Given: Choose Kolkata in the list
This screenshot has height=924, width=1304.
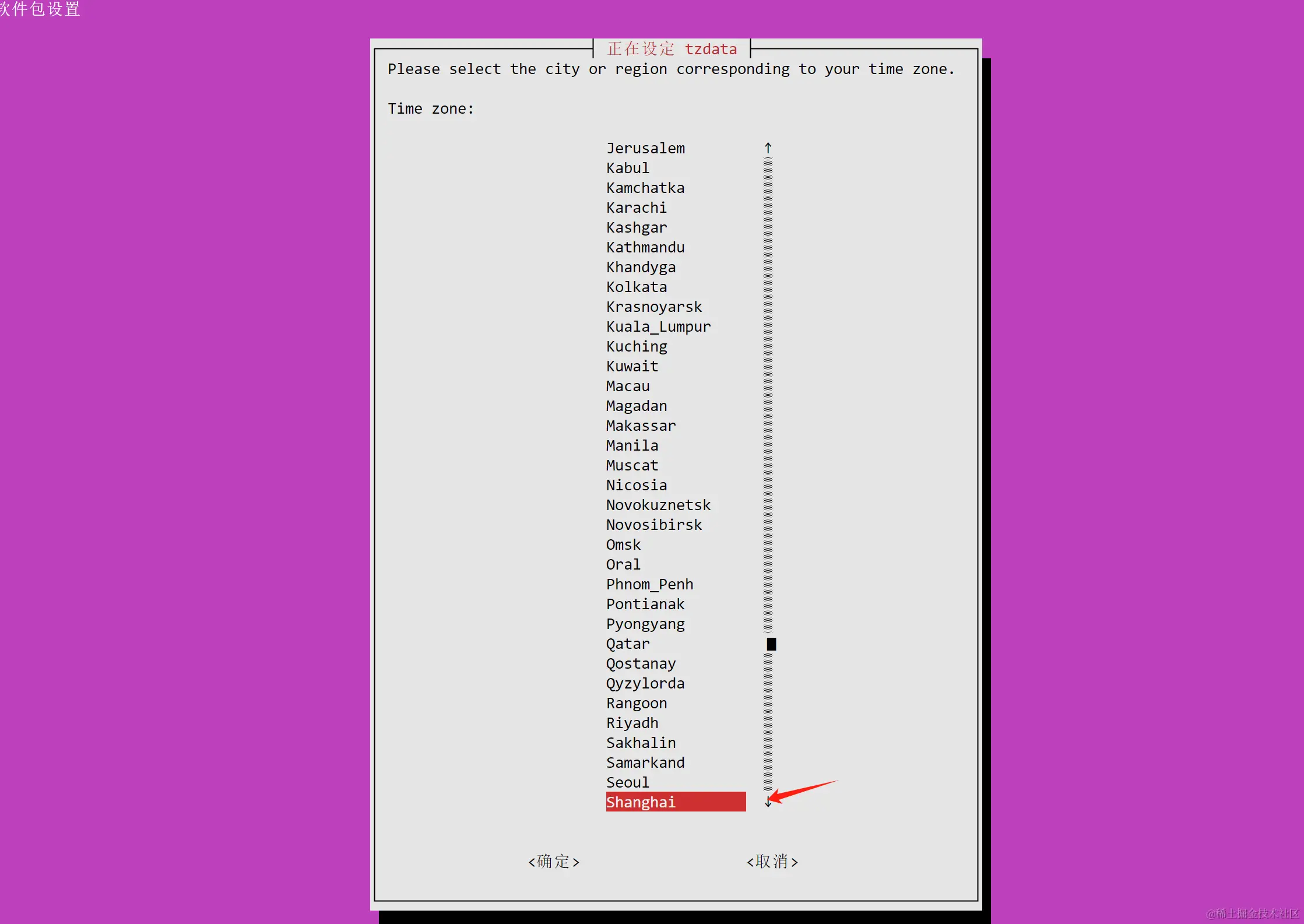Looking at the screenshot, I should coord(636,287).
